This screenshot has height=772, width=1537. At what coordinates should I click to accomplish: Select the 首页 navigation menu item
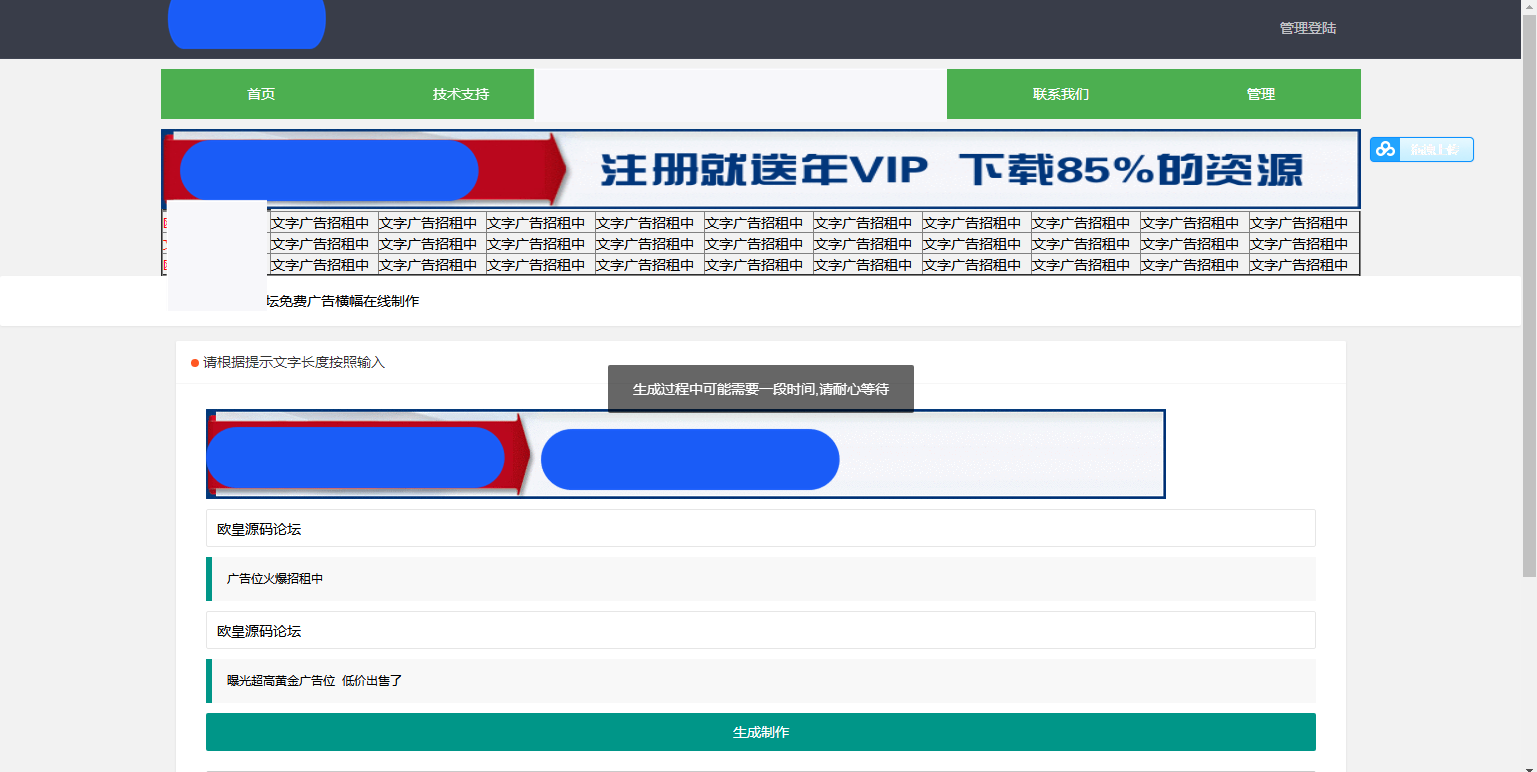click(261, 93)
